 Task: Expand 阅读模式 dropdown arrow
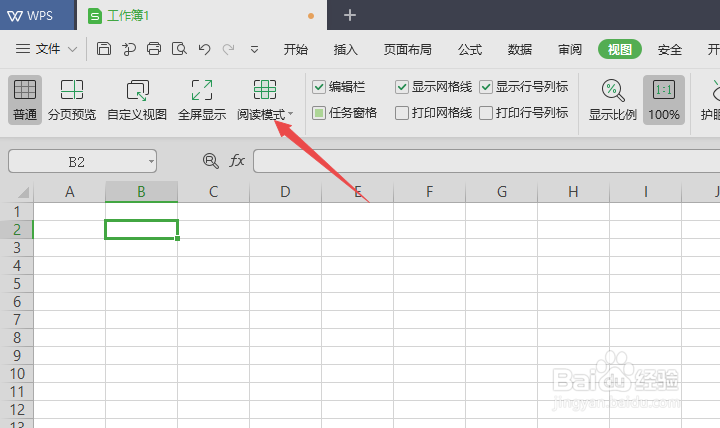click(291, 113)
